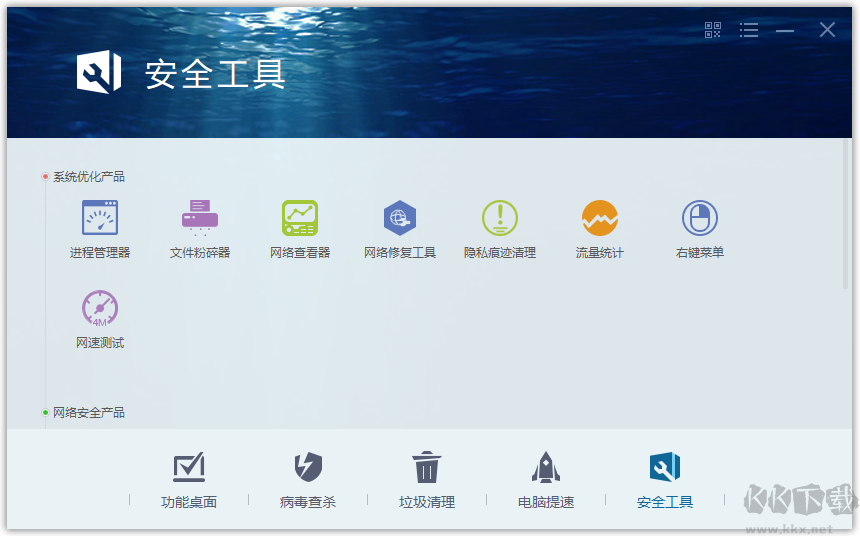The image size is (860, 536).
Task: Click the 安全工具 wrench logo in header
Action: click(x=99, y=72)
